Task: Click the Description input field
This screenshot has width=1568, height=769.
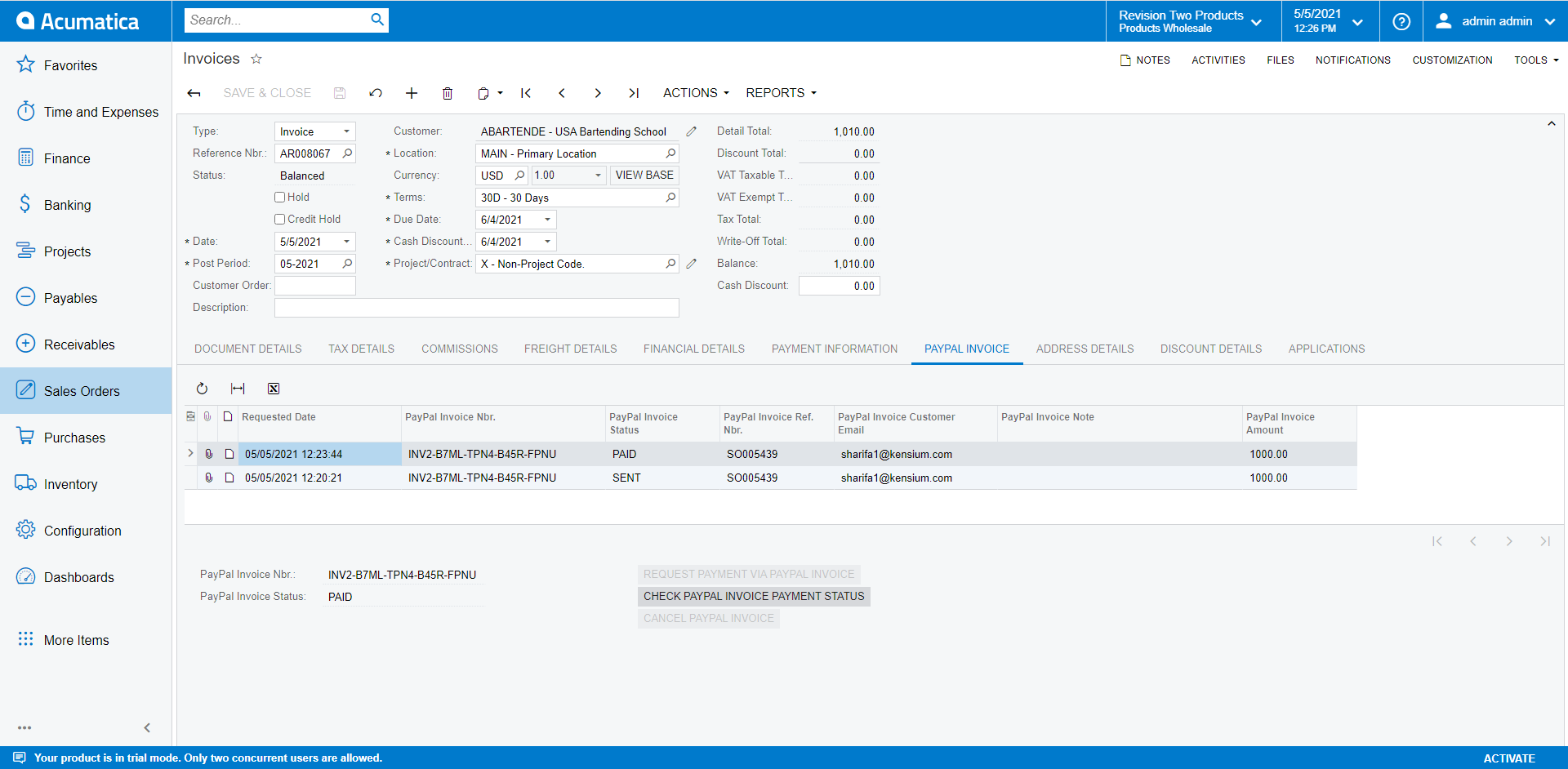Action: pyautogui.click(x=477, y=308)
